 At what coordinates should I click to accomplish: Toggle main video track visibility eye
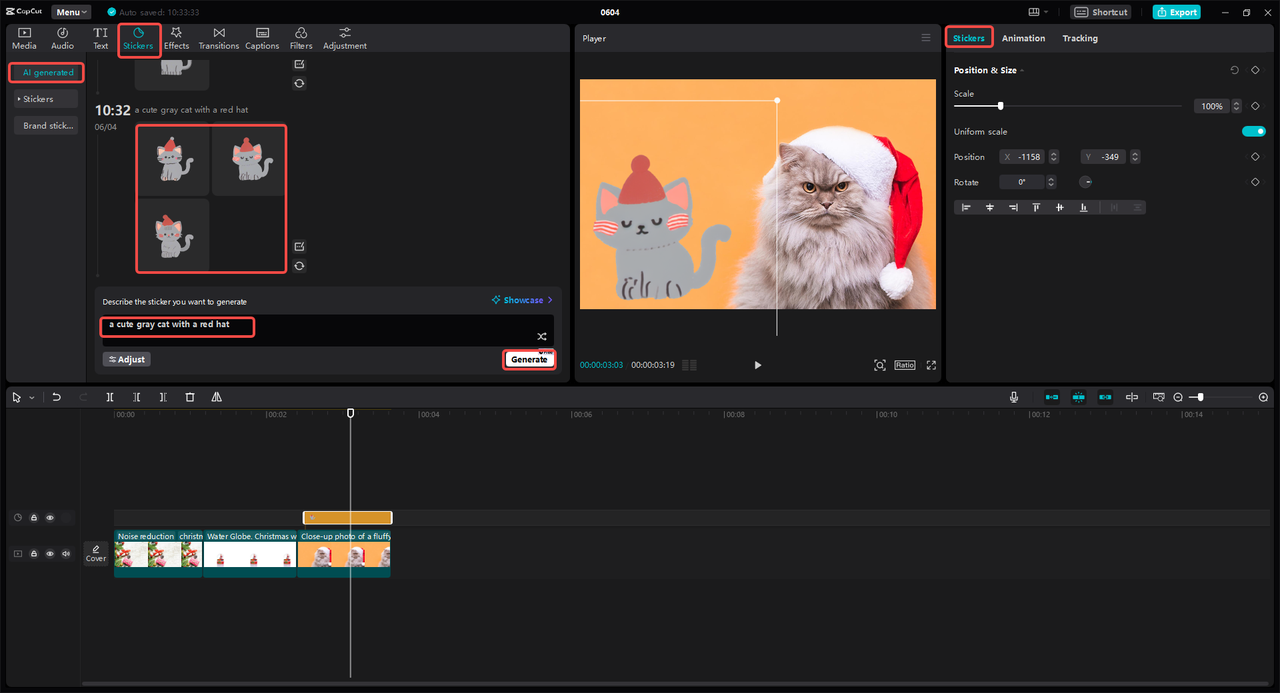click(50, 553)
